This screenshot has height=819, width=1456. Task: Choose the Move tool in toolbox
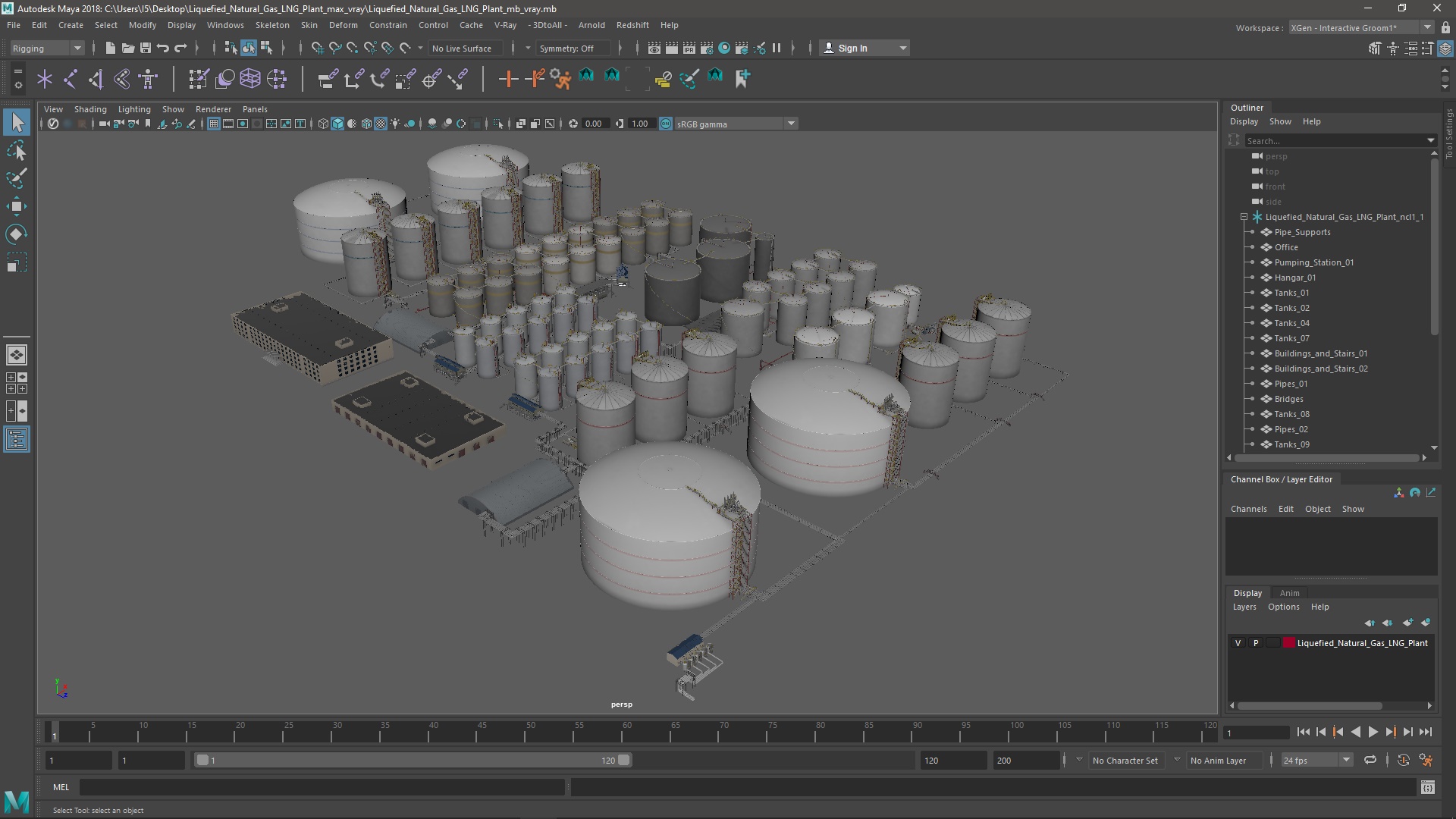(x=17, y=206)
